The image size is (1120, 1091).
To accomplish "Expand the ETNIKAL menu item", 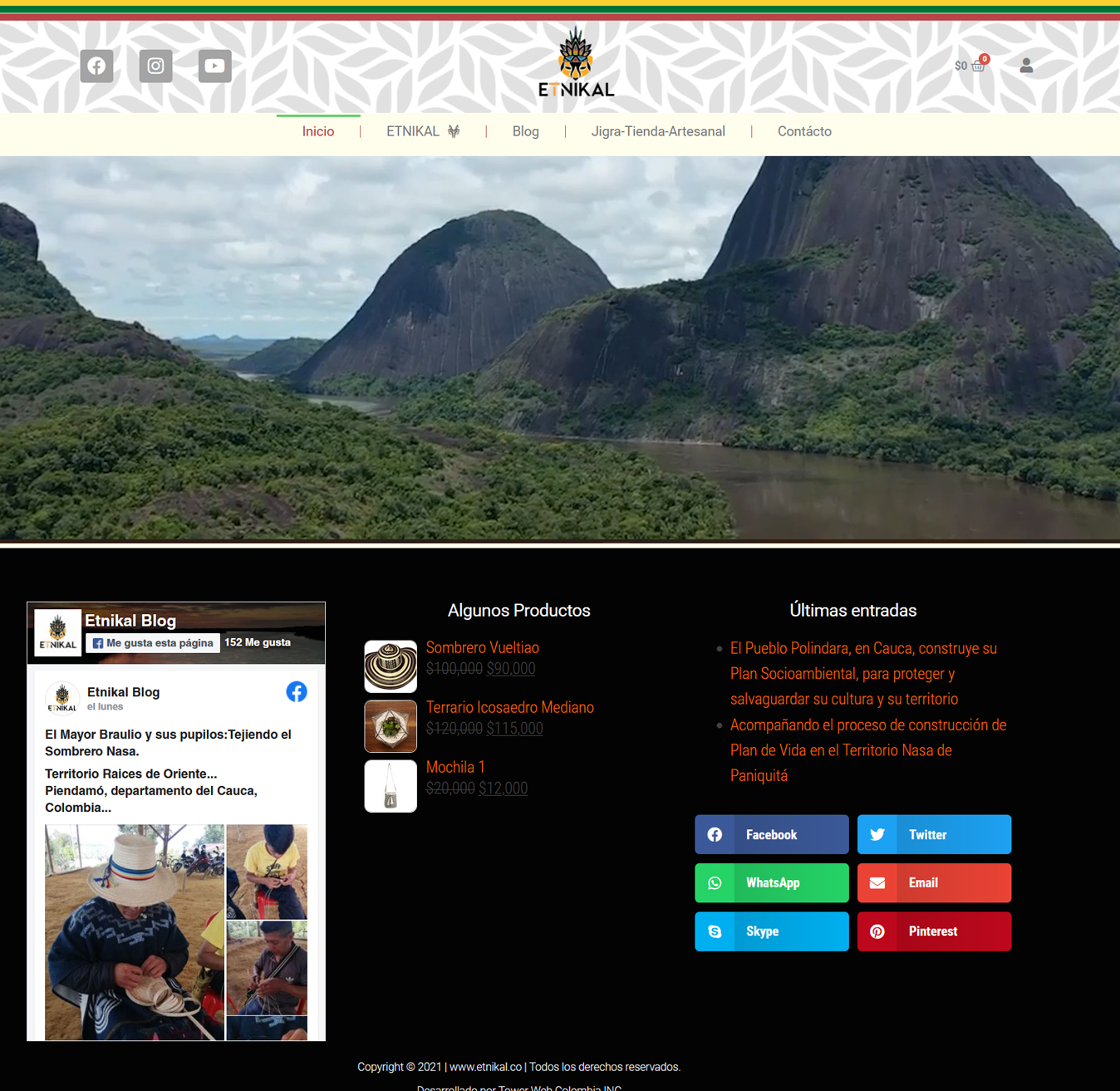I will point(422,131).
